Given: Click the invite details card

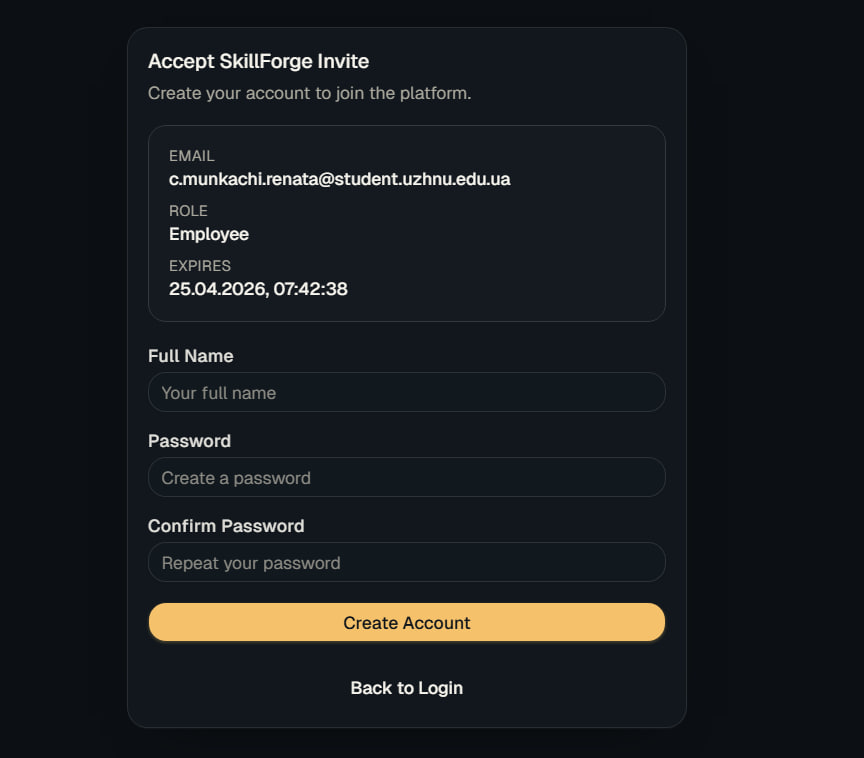Looking at the screenshot, I should tap(406, 222).
